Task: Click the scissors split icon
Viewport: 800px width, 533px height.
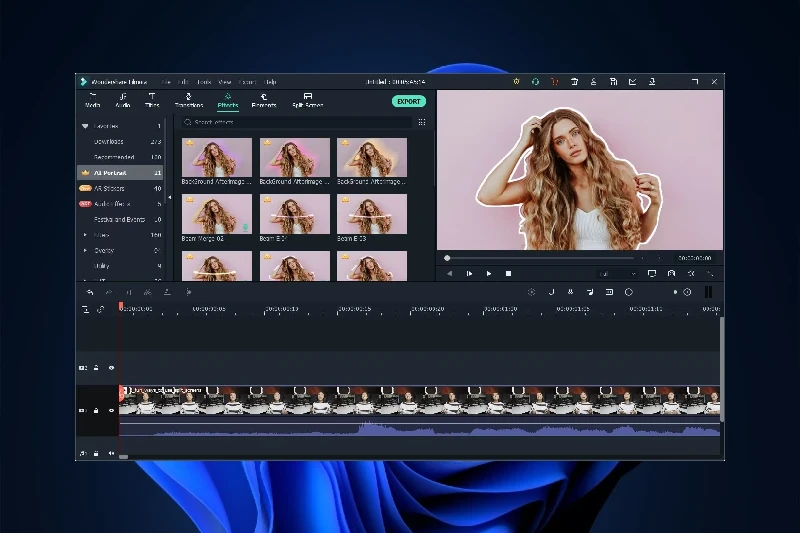Action: coord(147,292)
